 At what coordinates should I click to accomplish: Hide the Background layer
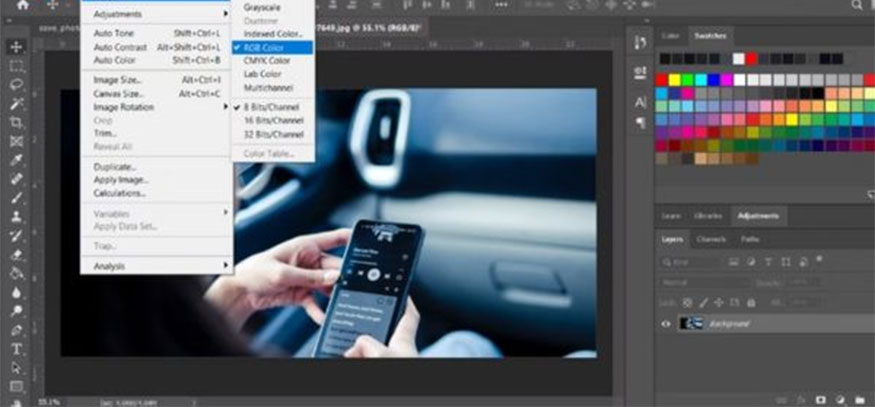click(x=666, y=324)
